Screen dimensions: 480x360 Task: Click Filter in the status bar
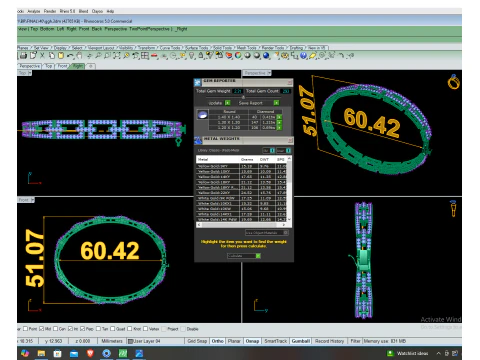[355, 341]
